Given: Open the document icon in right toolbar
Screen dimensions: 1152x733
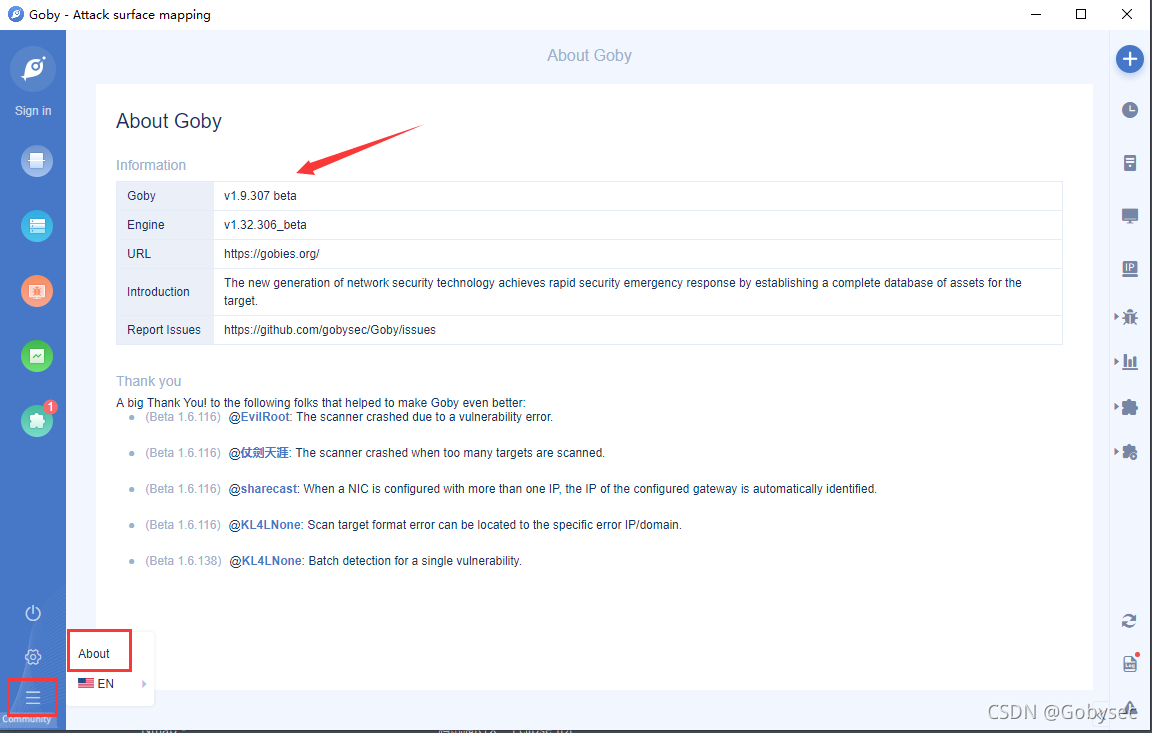Looking at the screenshot, I should click(1130, 163).
